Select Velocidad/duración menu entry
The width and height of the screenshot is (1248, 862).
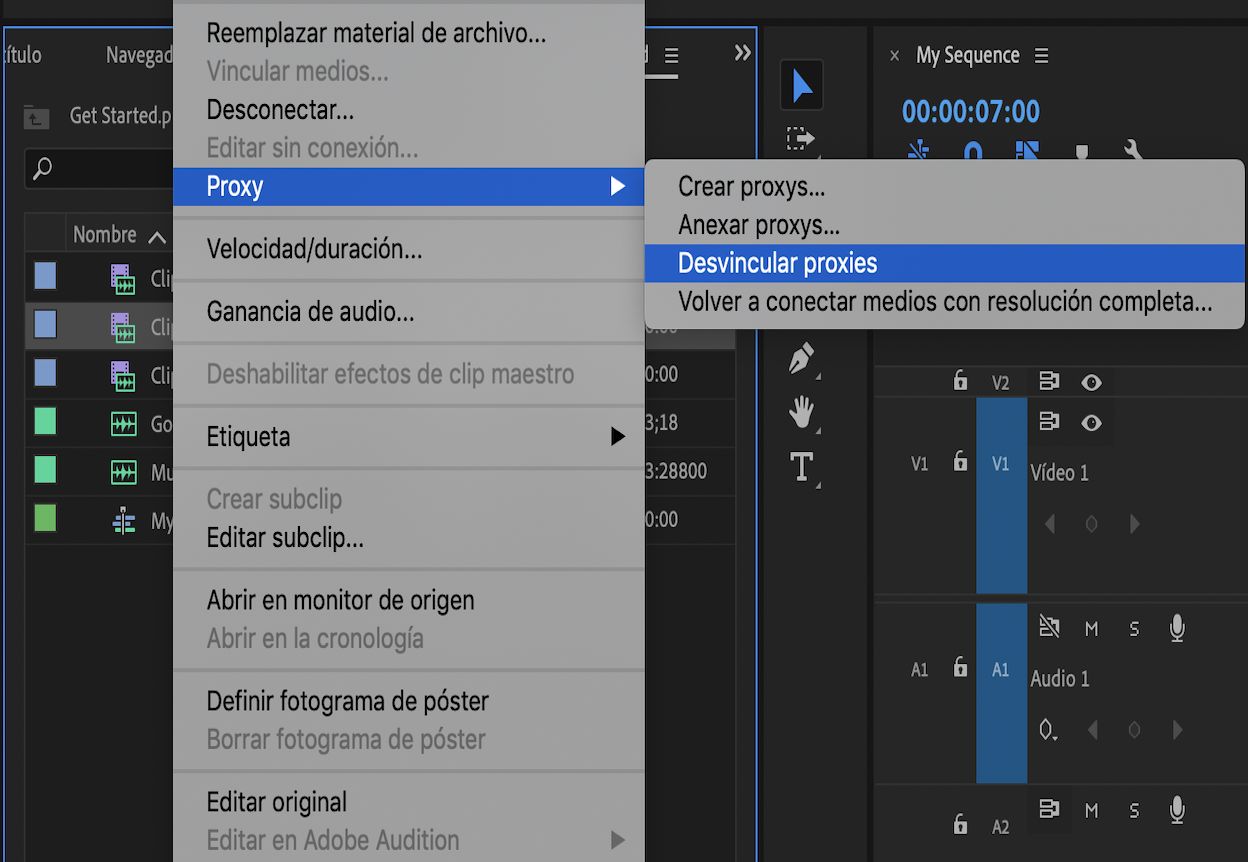point(314,249)
